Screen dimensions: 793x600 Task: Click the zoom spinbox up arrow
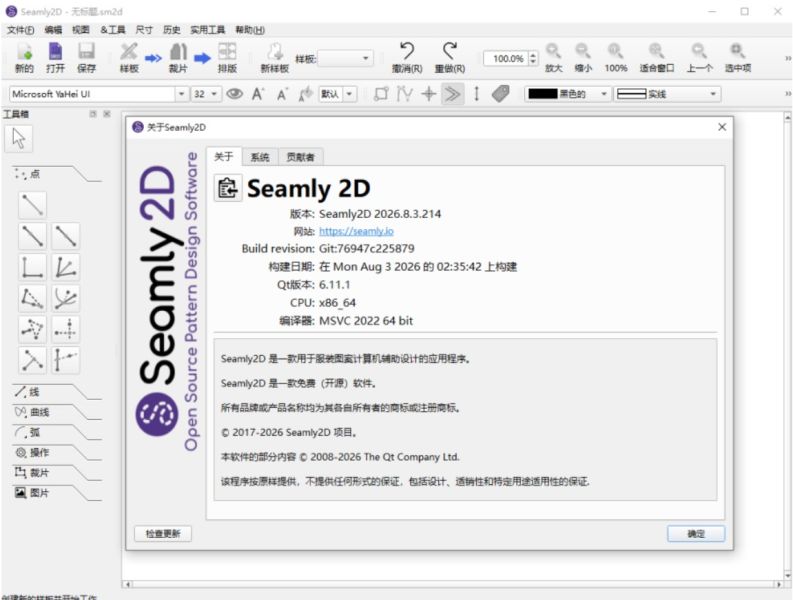pyautogui.click(x=533, y=55)
